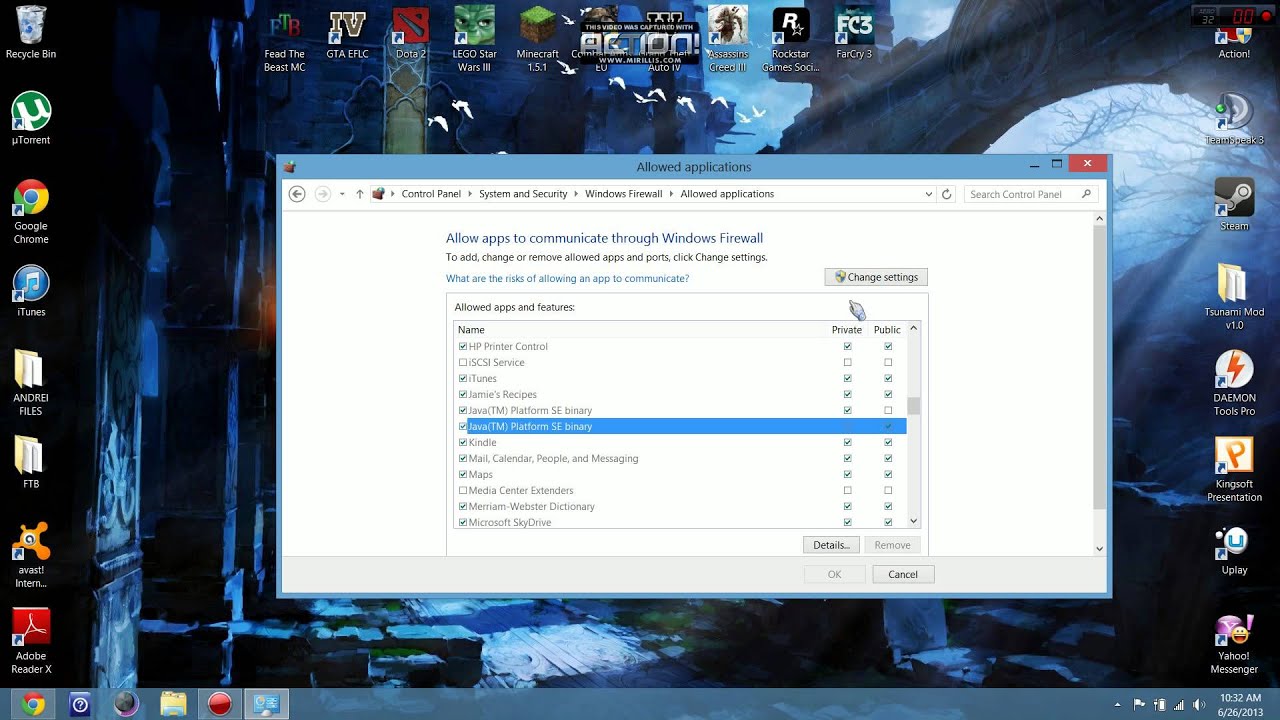Enable the iSCSI Service checkbox
The width and height of the screenshot is (1280, 720).
pos(463,362)
